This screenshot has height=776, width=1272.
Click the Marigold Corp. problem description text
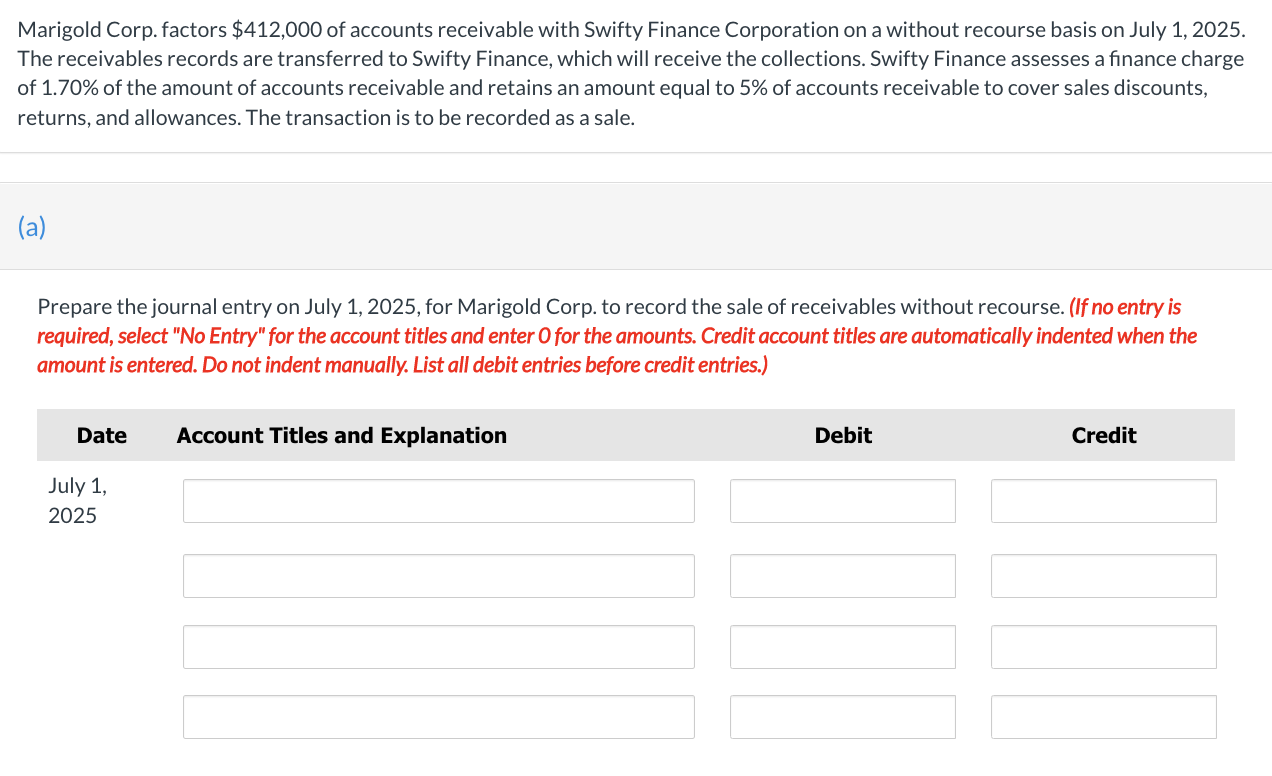[630, 73]
